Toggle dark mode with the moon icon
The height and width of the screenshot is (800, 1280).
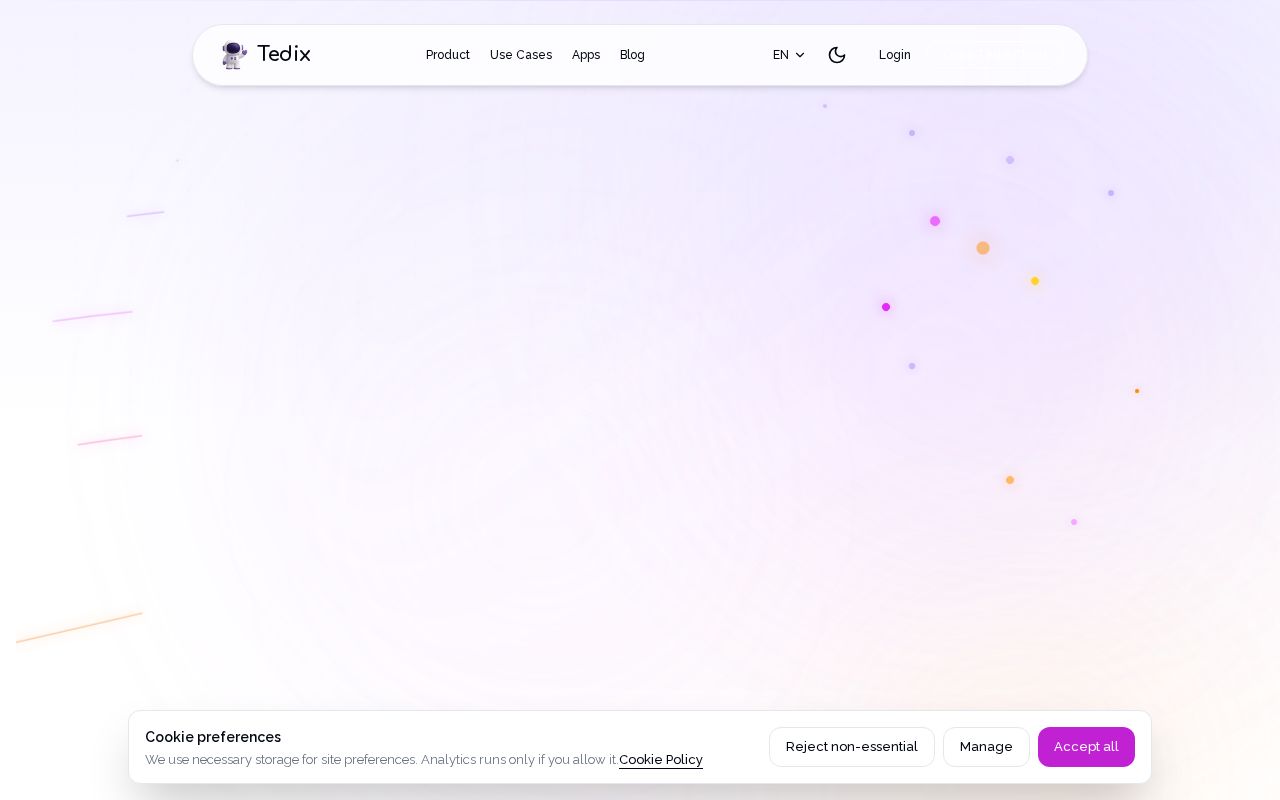[x=837, y=55]
